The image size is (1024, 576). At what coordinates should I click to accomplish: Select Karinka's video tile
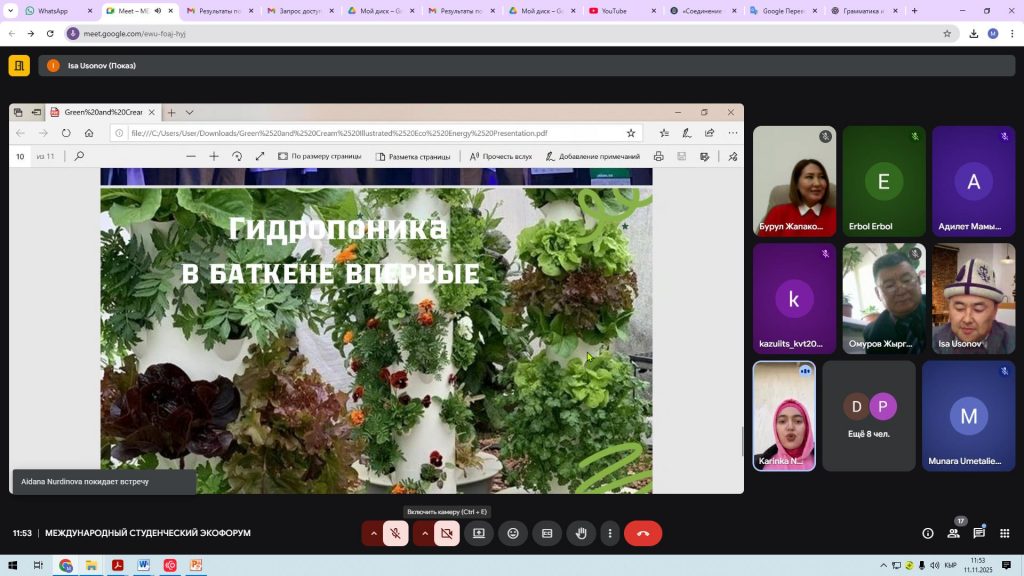click(x=784, y=416)
